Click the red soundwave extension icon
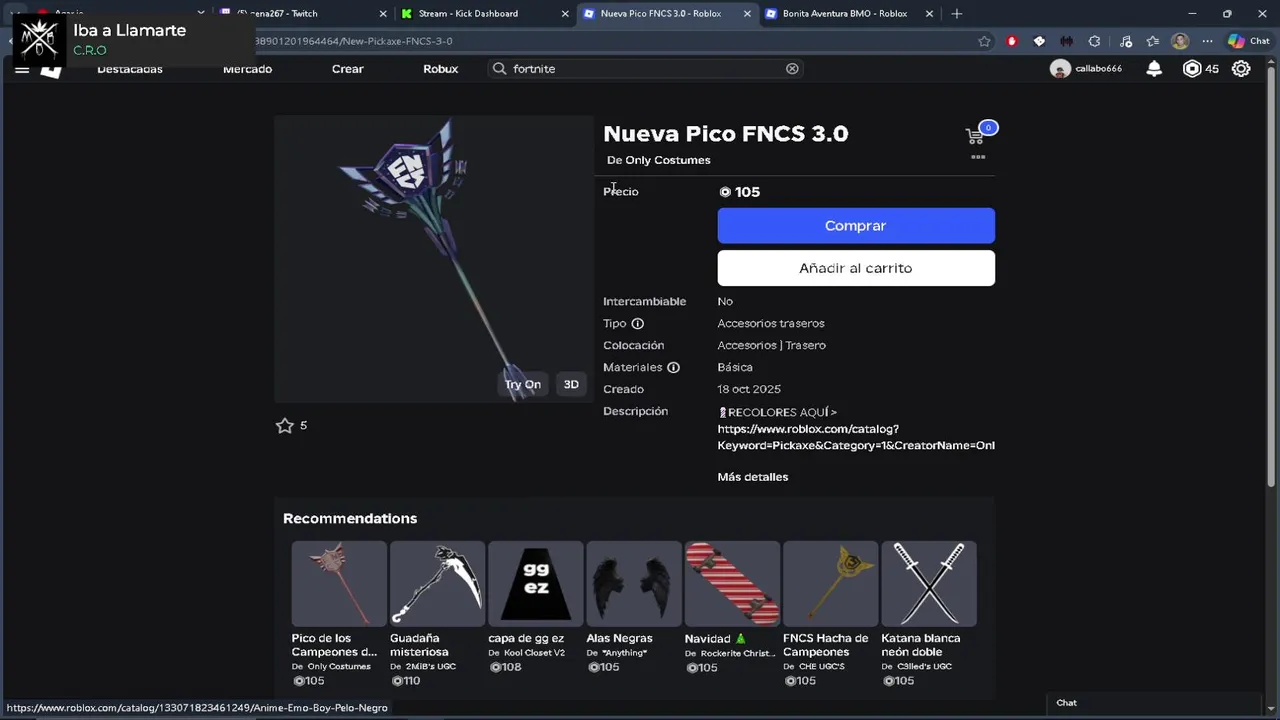Viewport: 1280px width, 720px height. tap(1067, 41)
